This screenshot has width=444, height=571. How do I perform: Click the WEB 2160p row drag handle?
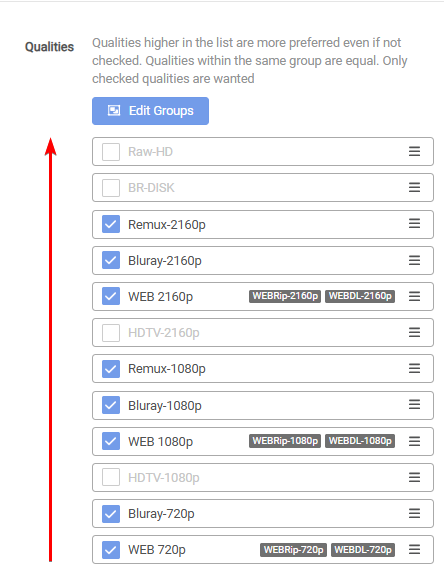(x=414, y=296)
